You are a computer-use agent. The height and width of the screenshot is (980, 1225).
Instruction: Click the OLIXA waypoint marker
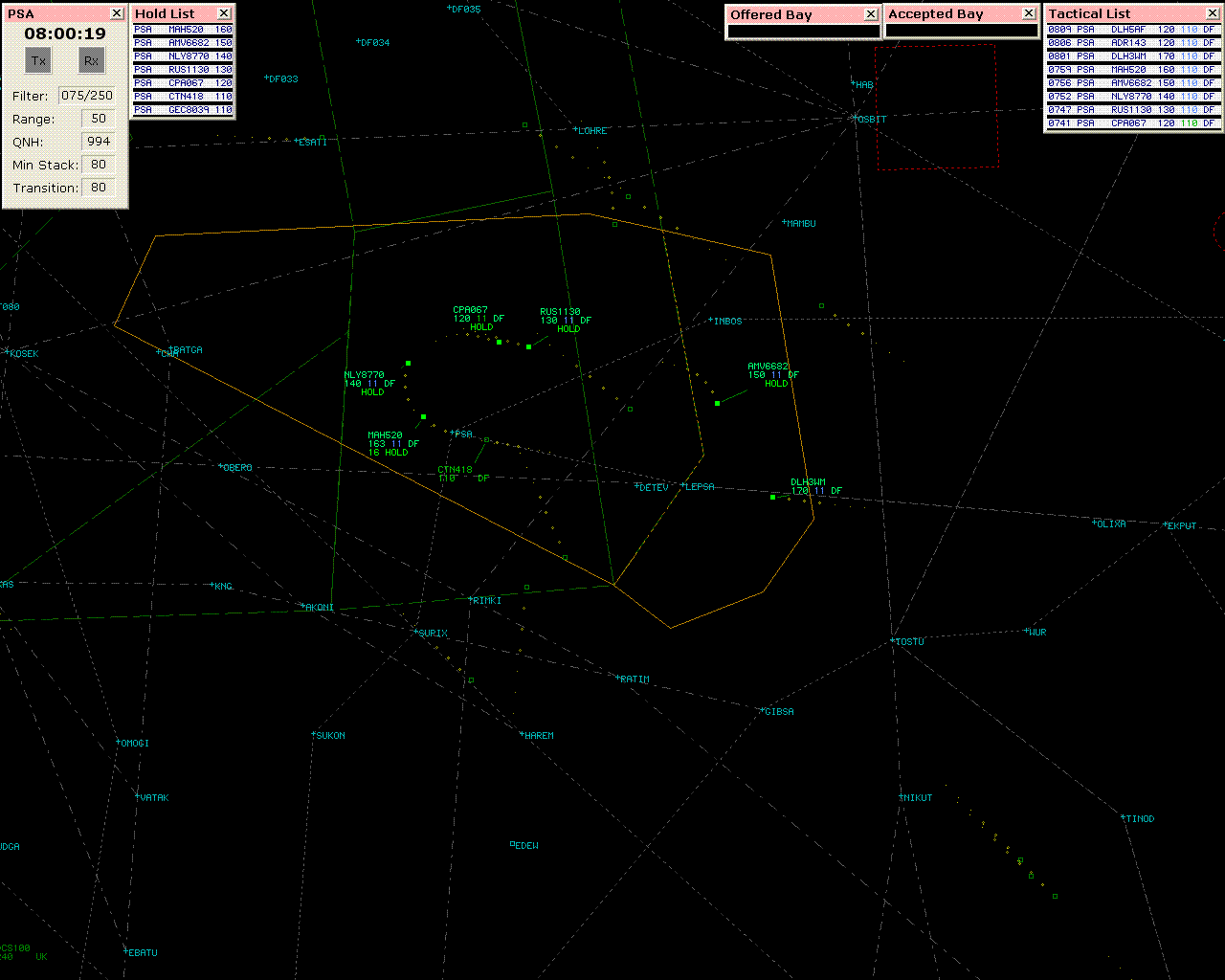(x=1109, y=523)
